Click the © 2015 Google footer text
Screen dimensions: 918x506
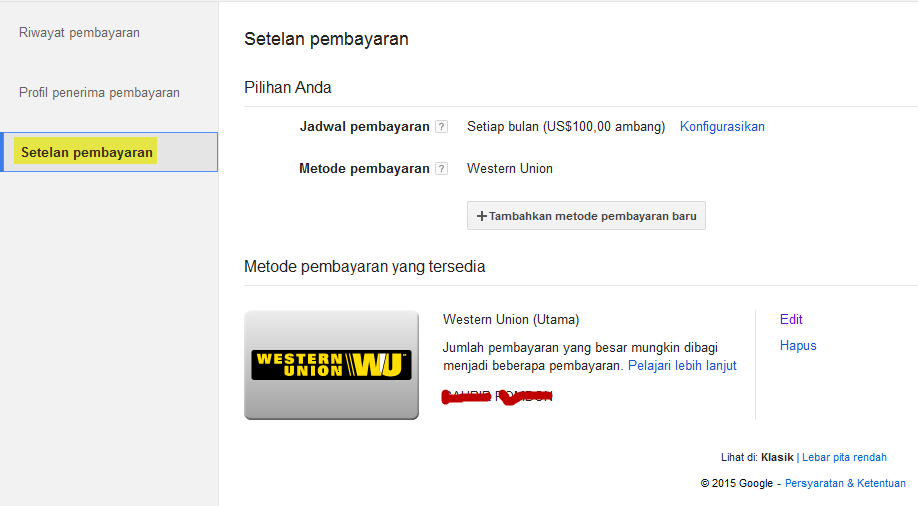tap(737, 483)
